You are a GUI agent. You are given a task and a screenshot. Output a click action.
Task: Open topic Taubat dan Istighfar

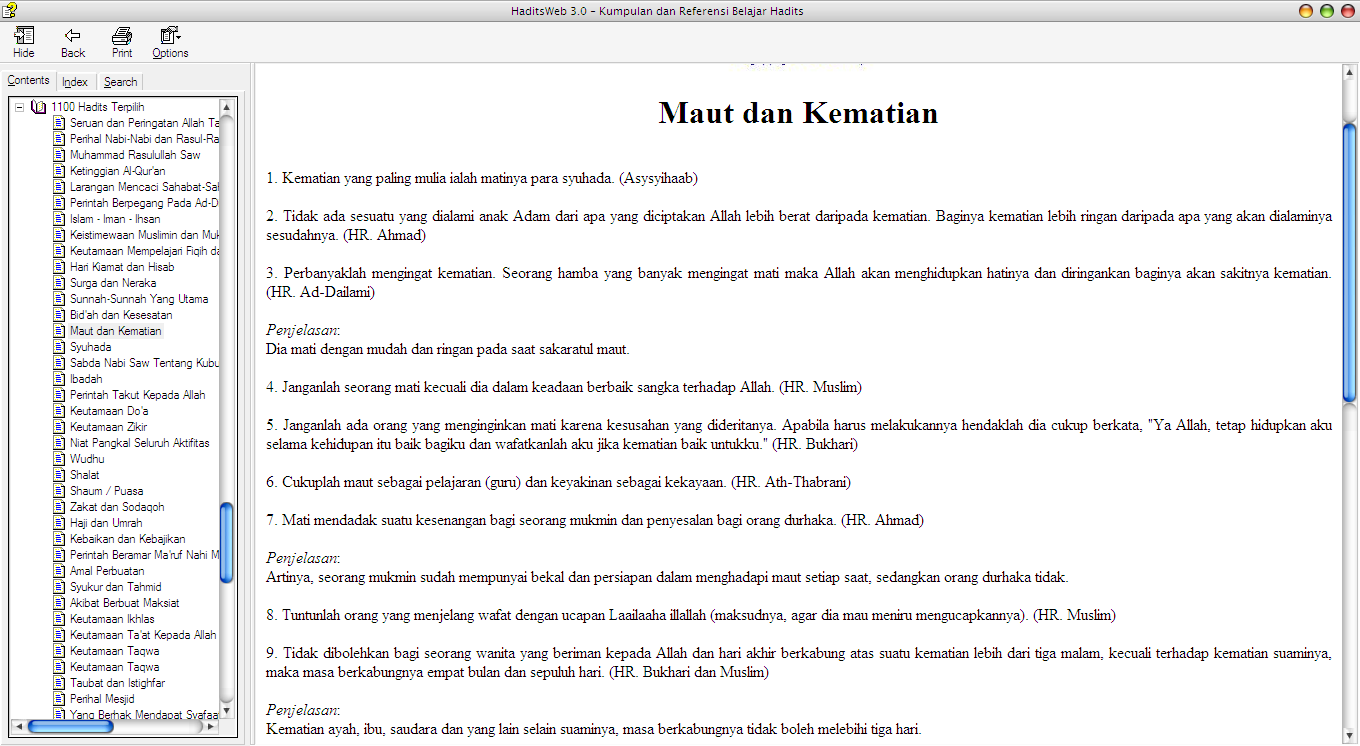pos(118,683)
